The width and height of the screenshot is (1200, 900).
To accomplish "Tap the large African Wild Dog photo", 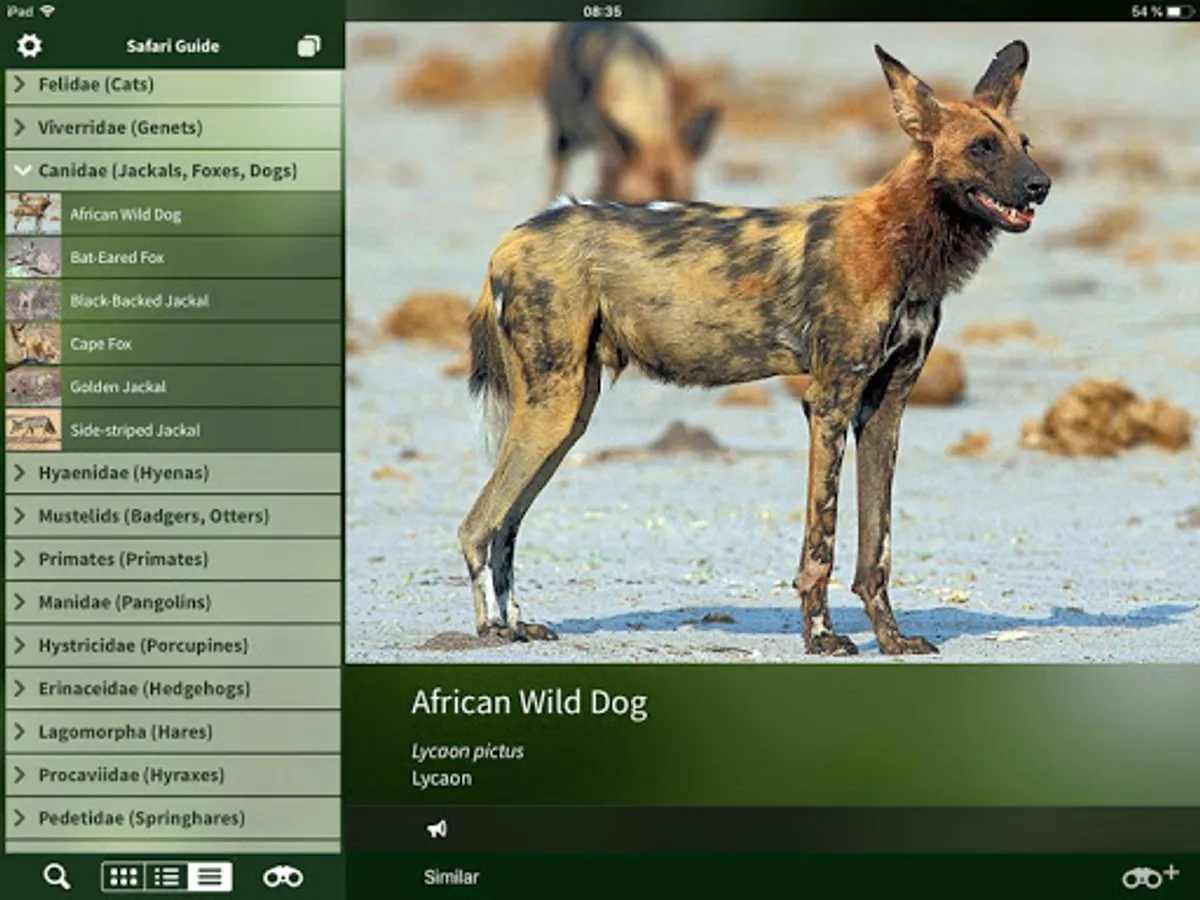I will [x=773, y=342].
